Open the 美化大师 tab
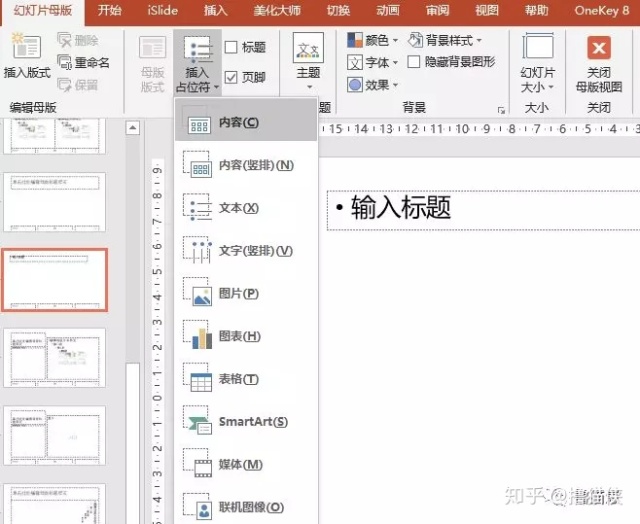This screenshot has width=640, height=524. pyautogui.click(x=277, y=11)
